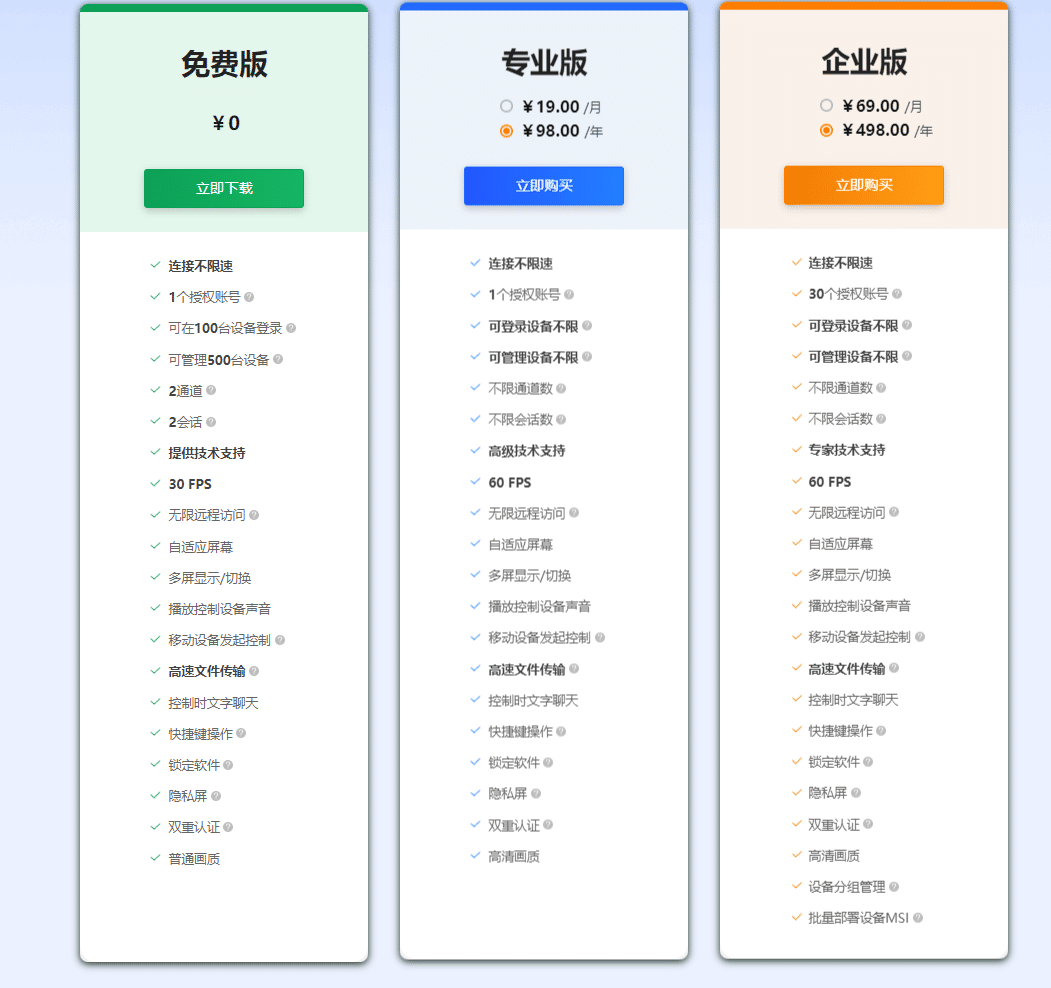Open help icon beside 可管理设备不限 in 专业版

pos(587,357)
